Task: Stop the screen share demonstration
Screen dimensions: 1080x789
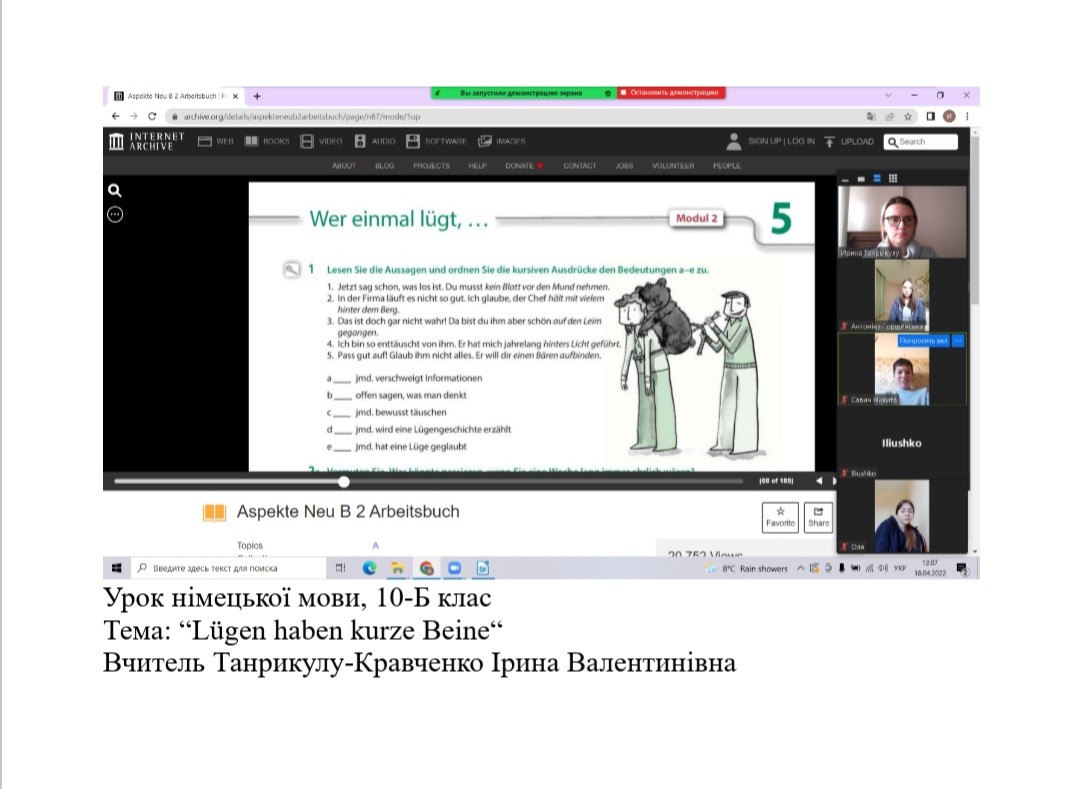Action: (x=671, y=93)
